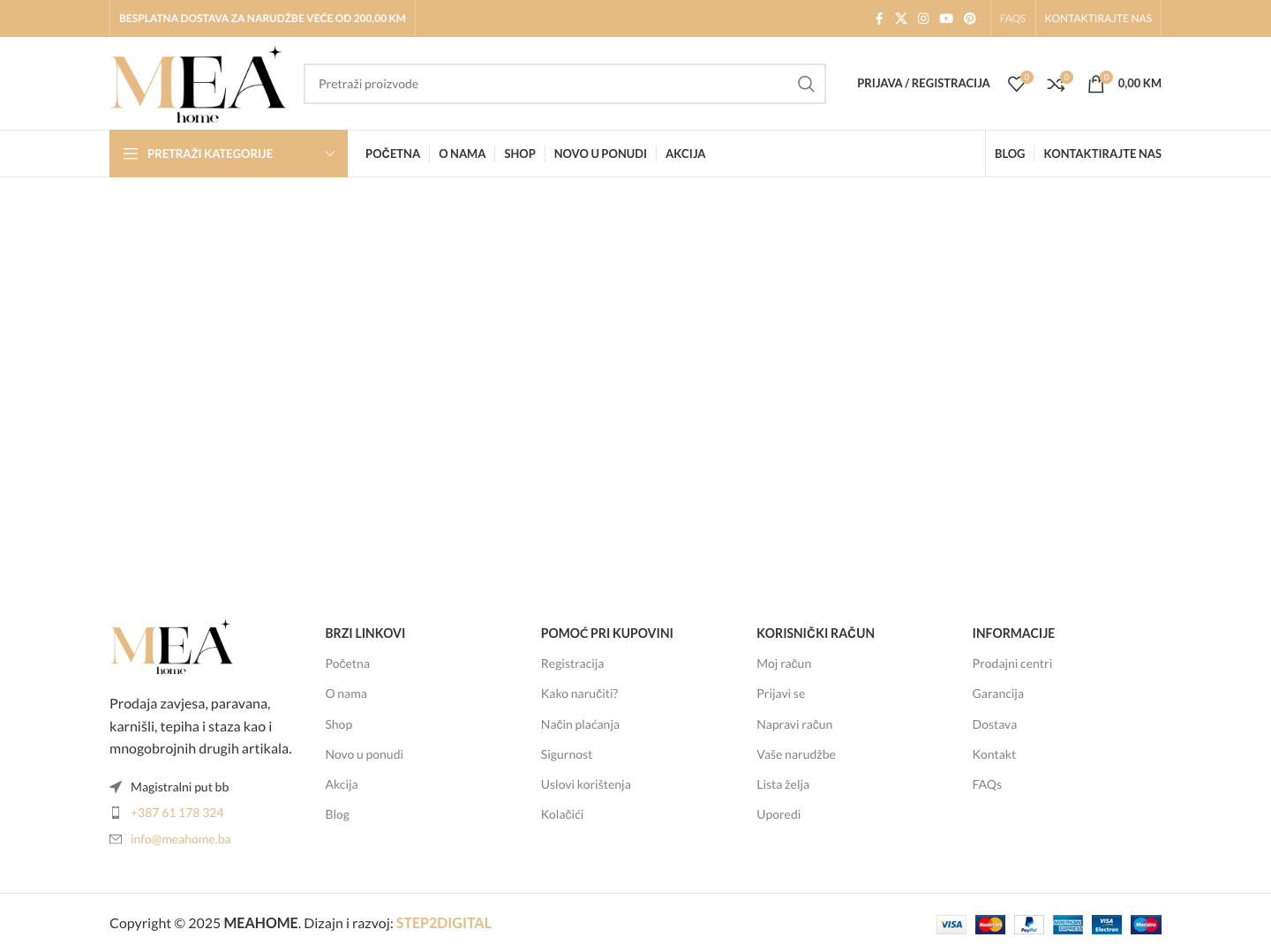This screenshot has width=1271, height=952.
Task: Open footer link Prijavi se
Action: tap(781, 693)
